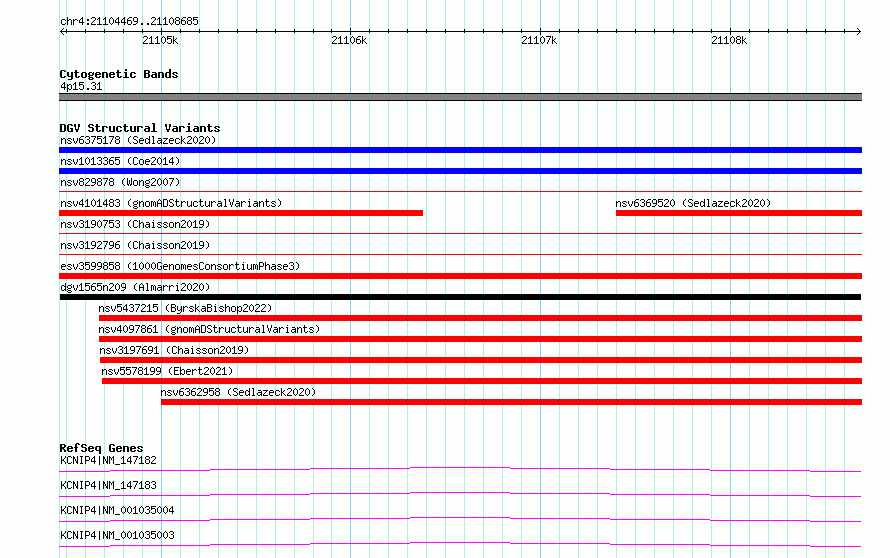Click the black bar for dgv1565n209

[x=460, y=297]
